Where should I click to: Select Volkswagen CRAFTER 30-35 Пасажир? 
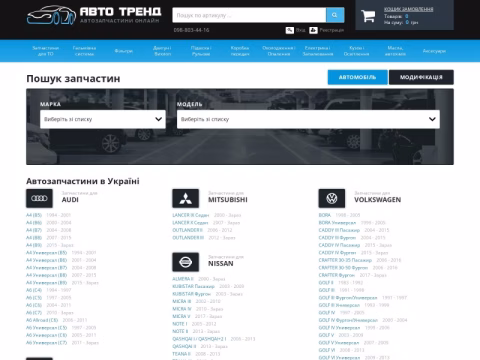coord(345,260)
